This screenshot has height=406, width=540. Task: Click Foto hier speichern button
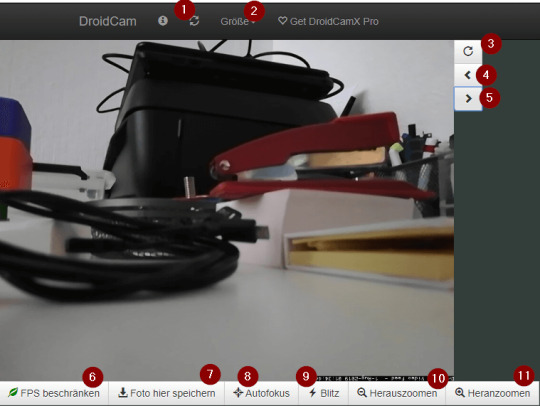point(167,393)
